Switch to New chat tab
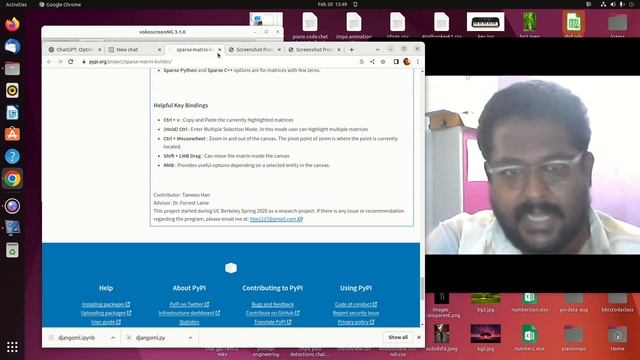 135,49
